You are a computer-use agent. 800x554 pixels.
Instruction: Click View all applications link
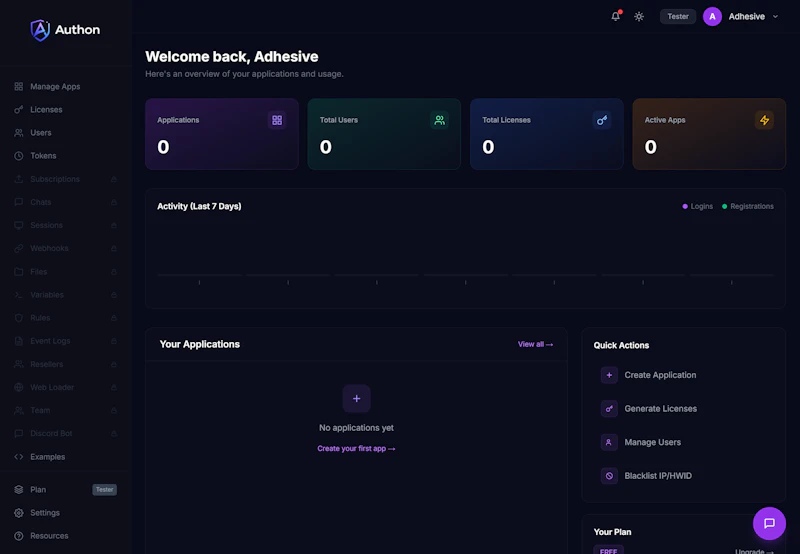[x=535, y=344]
